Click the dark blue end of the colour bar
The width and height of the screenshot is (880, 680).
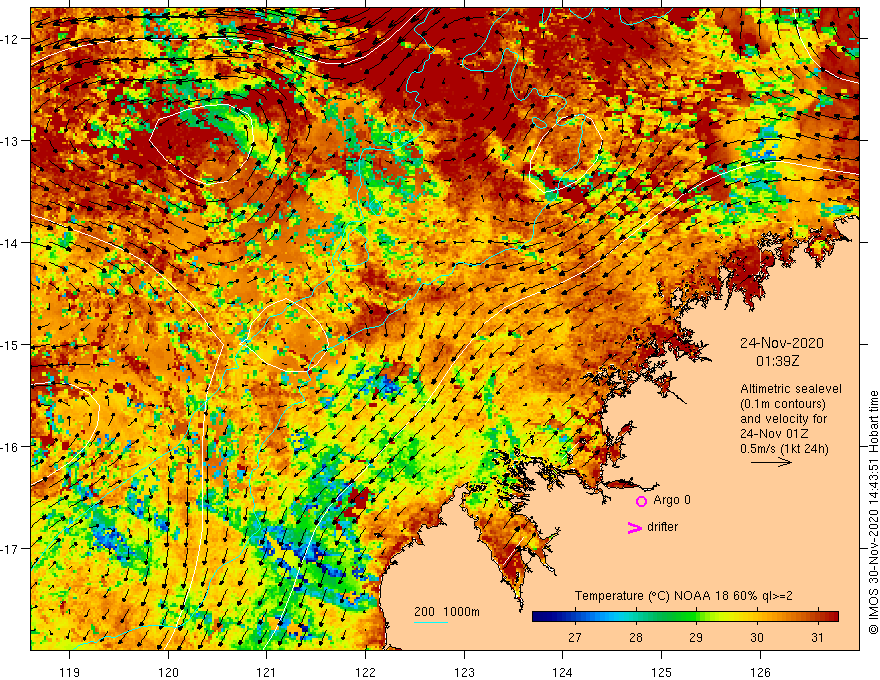coord(538,617)
